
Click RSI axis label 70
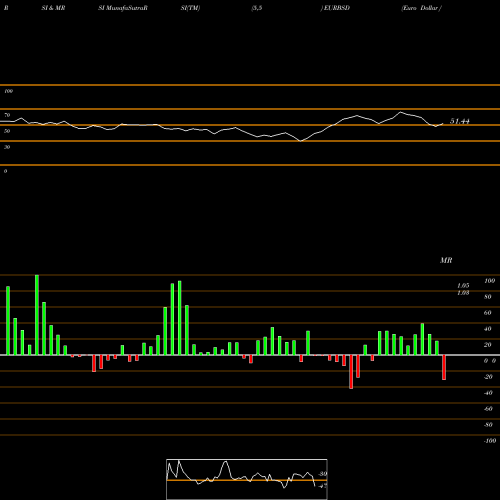[x=7, y=115]
